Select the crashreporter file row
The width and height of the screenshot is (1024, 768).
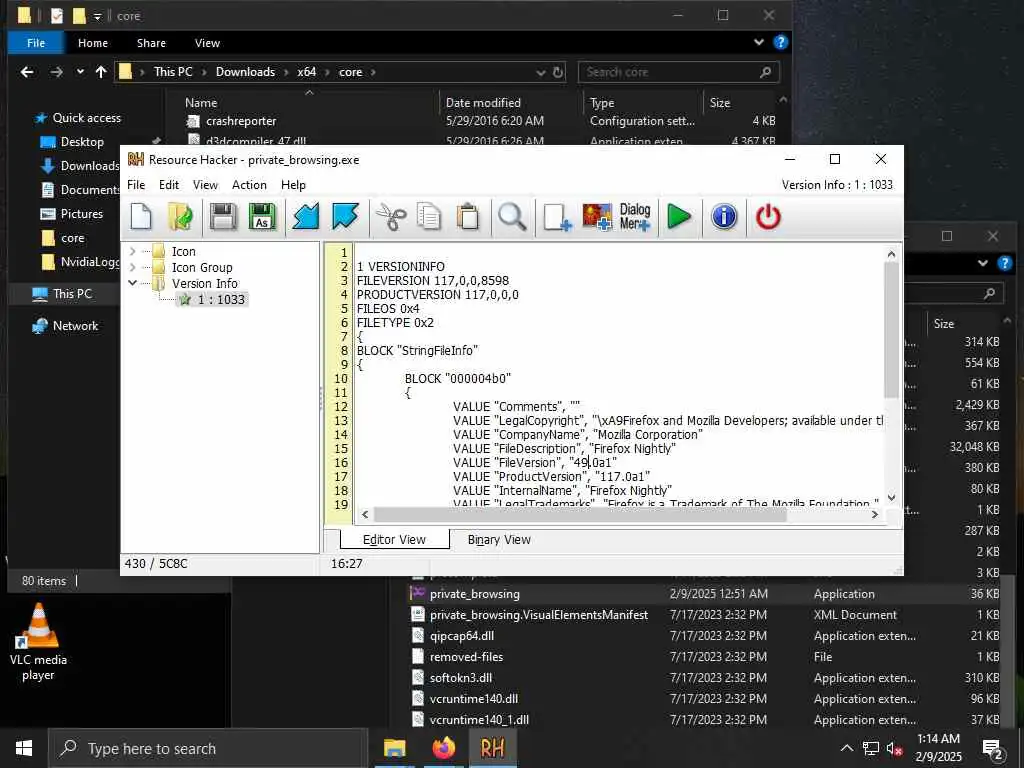(480, 121)
